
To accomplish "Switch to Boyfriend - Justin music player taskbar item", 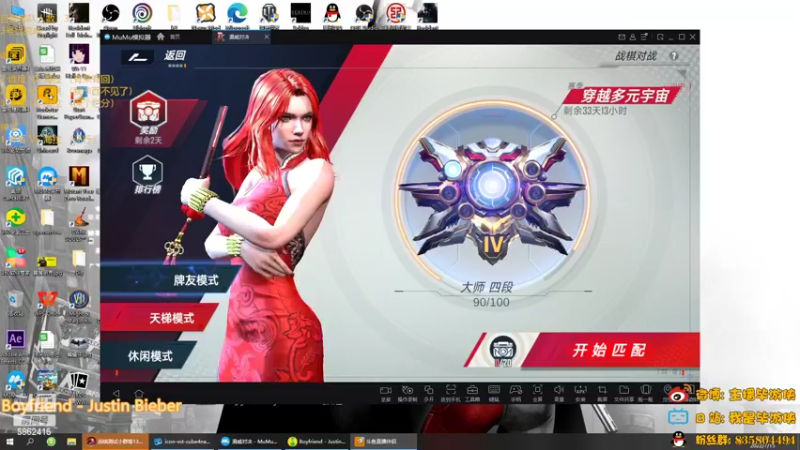I will tap(317, 442).
